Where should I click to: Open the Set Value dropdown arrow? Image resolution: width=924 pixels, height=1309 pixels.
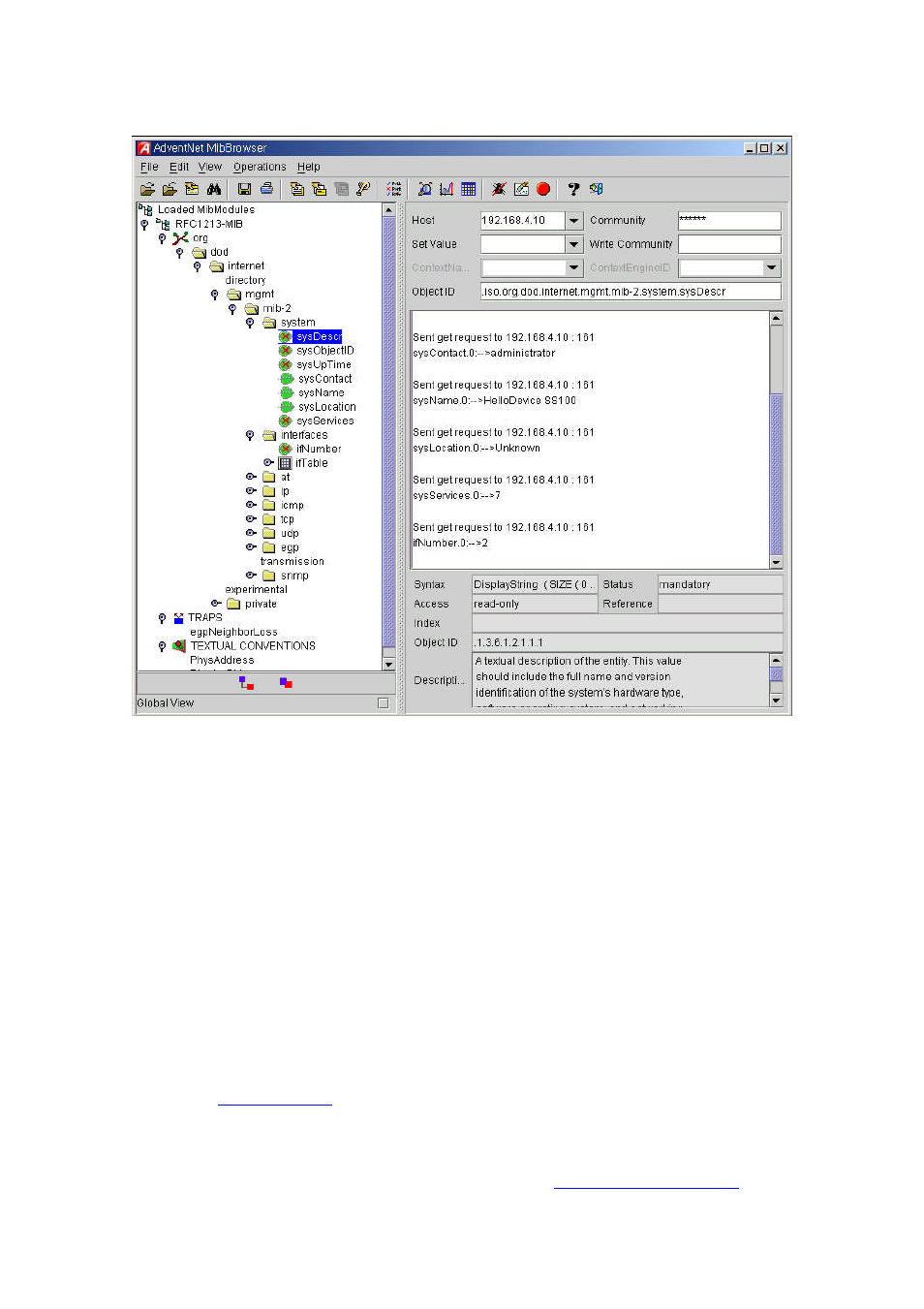[574, 244]
